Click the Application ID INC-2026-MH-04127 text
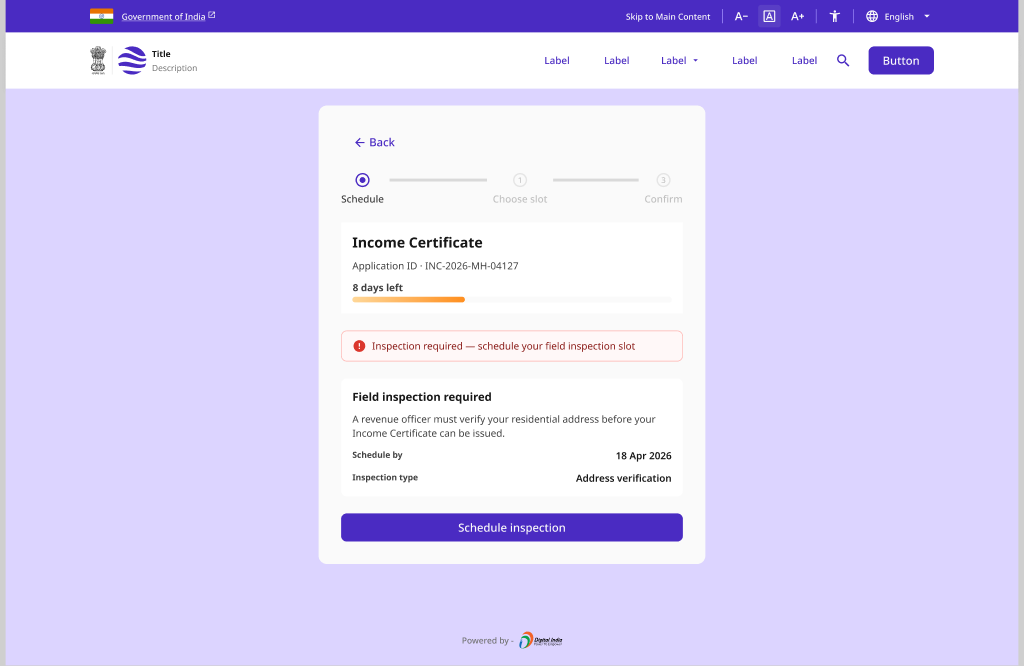Viewport: 1024px width, 666px height. [x=436, y=266]
